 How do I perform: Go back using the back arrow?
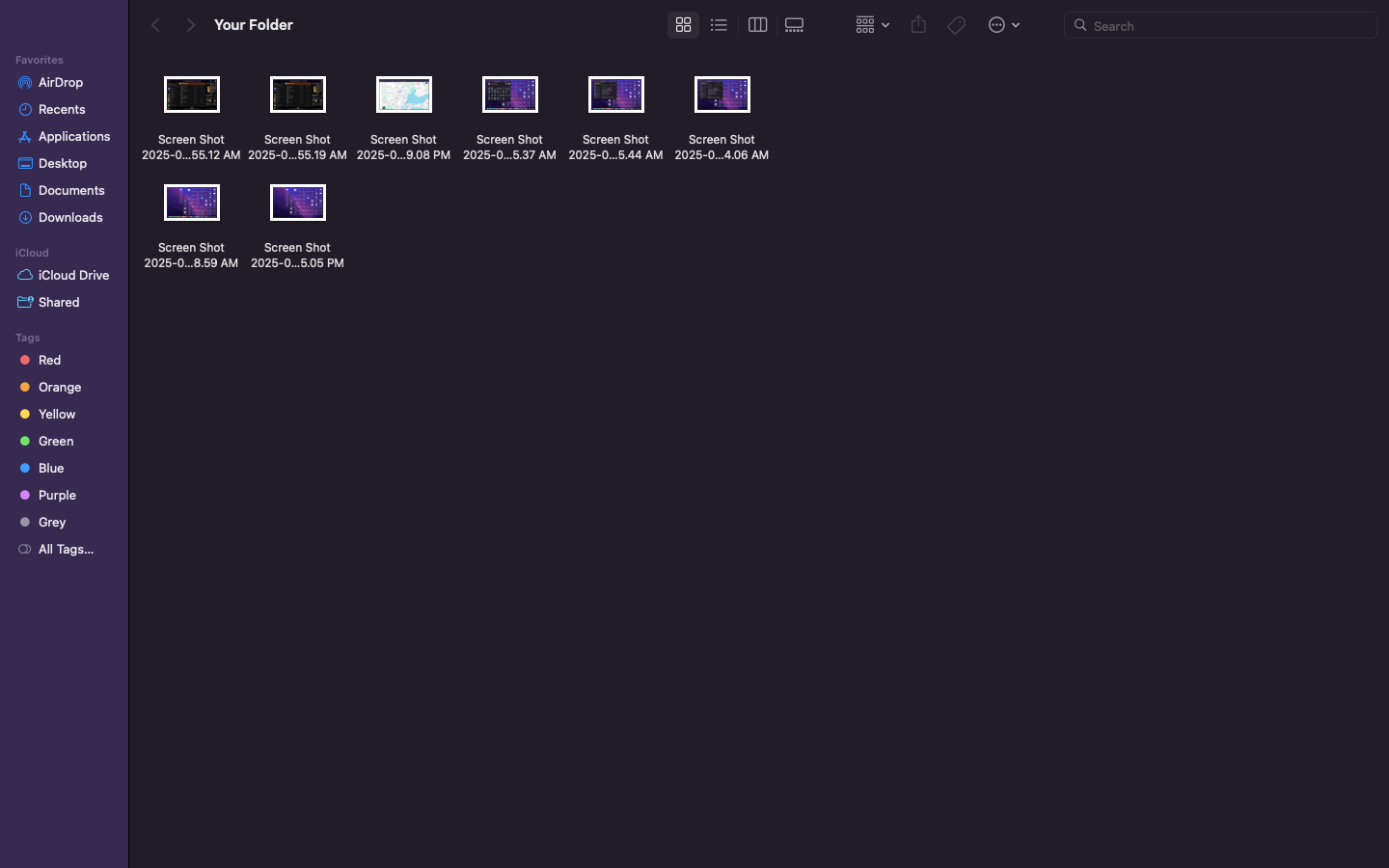pos(155,25)
